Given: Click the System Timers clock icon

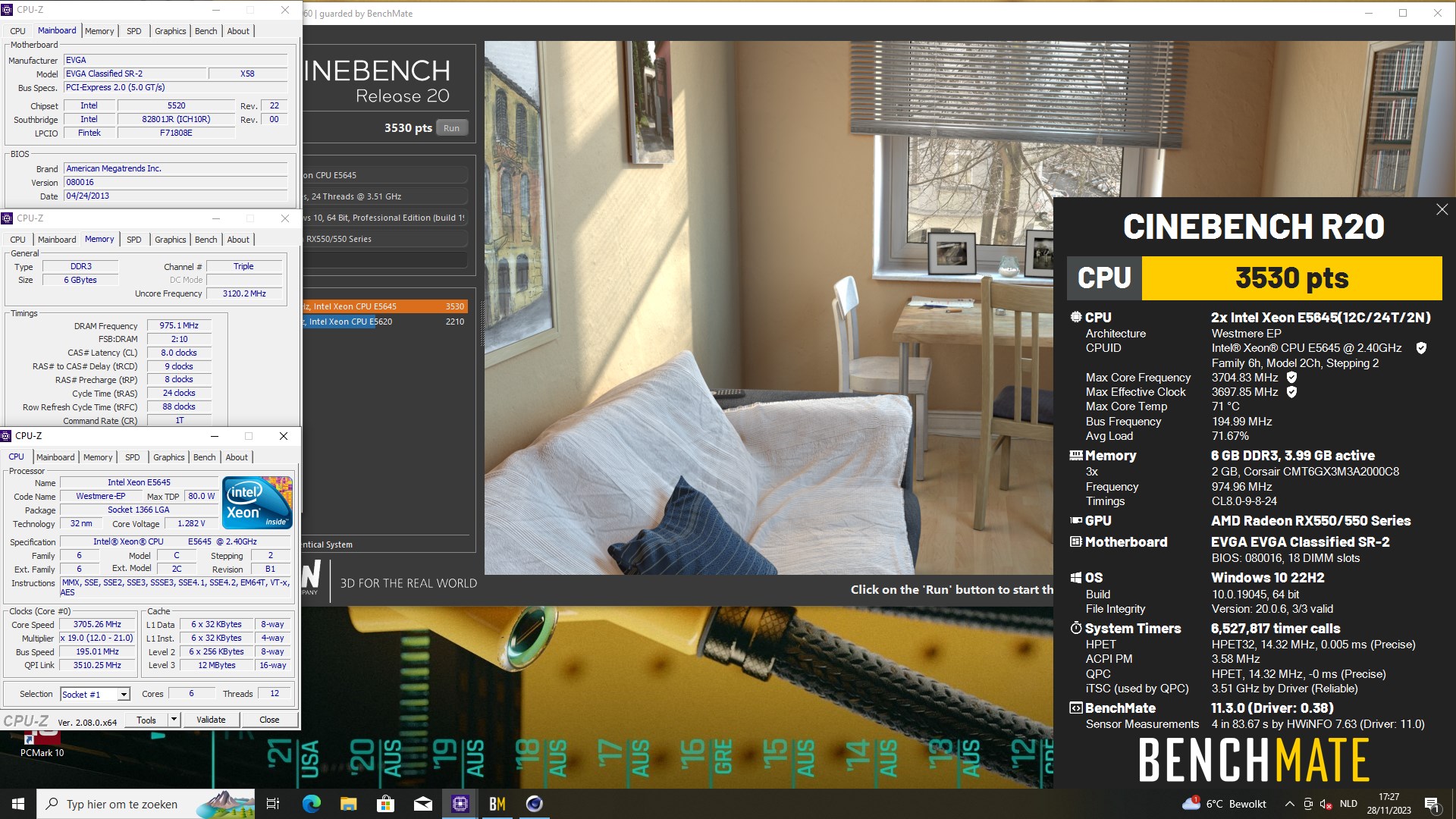Looking at the screenshot, I should pos(1075,628).
